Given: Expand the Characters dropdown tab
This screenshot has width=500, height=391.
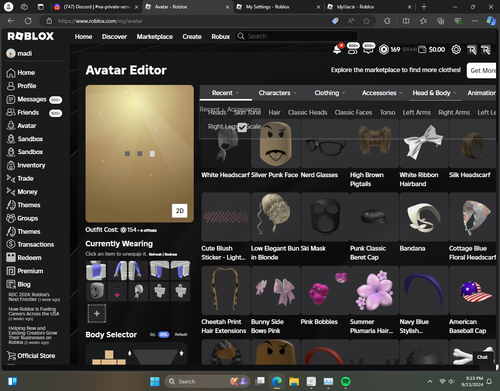Looking at the screenshot, I should [277, 93].
